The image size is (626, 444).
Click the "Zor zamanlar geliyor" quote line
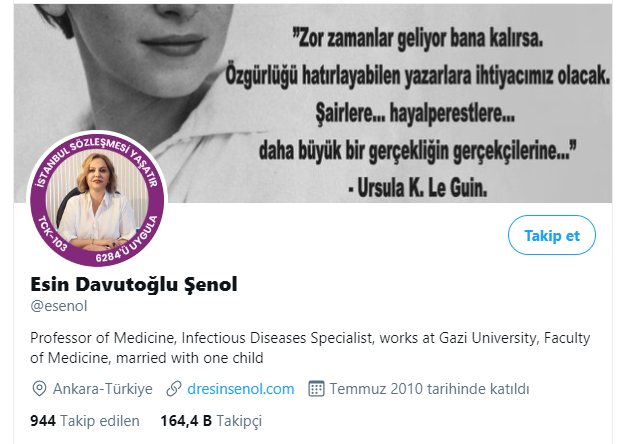click(x=418, y=39)
